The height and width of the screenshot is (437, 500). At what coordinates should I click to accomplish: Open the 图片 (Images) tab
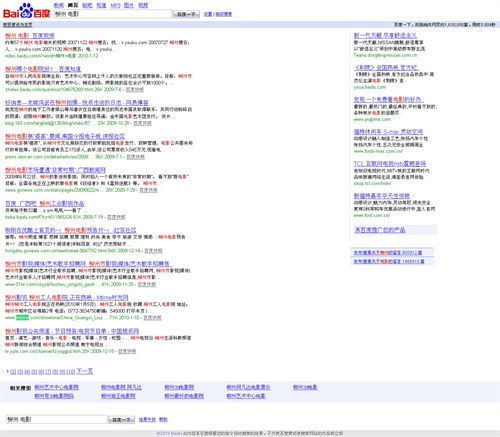click(129, 5)
